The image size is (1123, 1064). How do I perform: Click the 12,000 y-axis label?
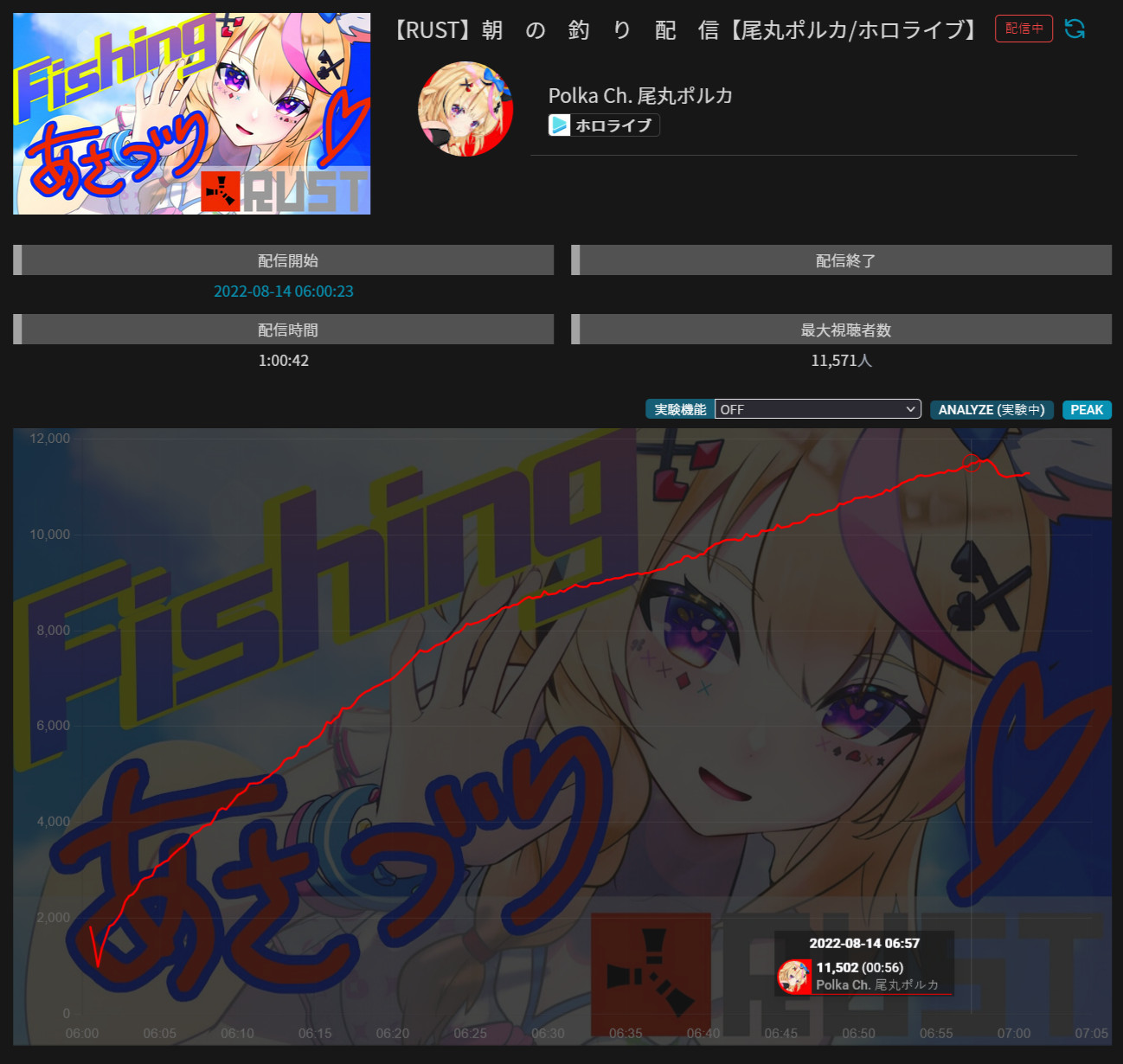(50, 439)
